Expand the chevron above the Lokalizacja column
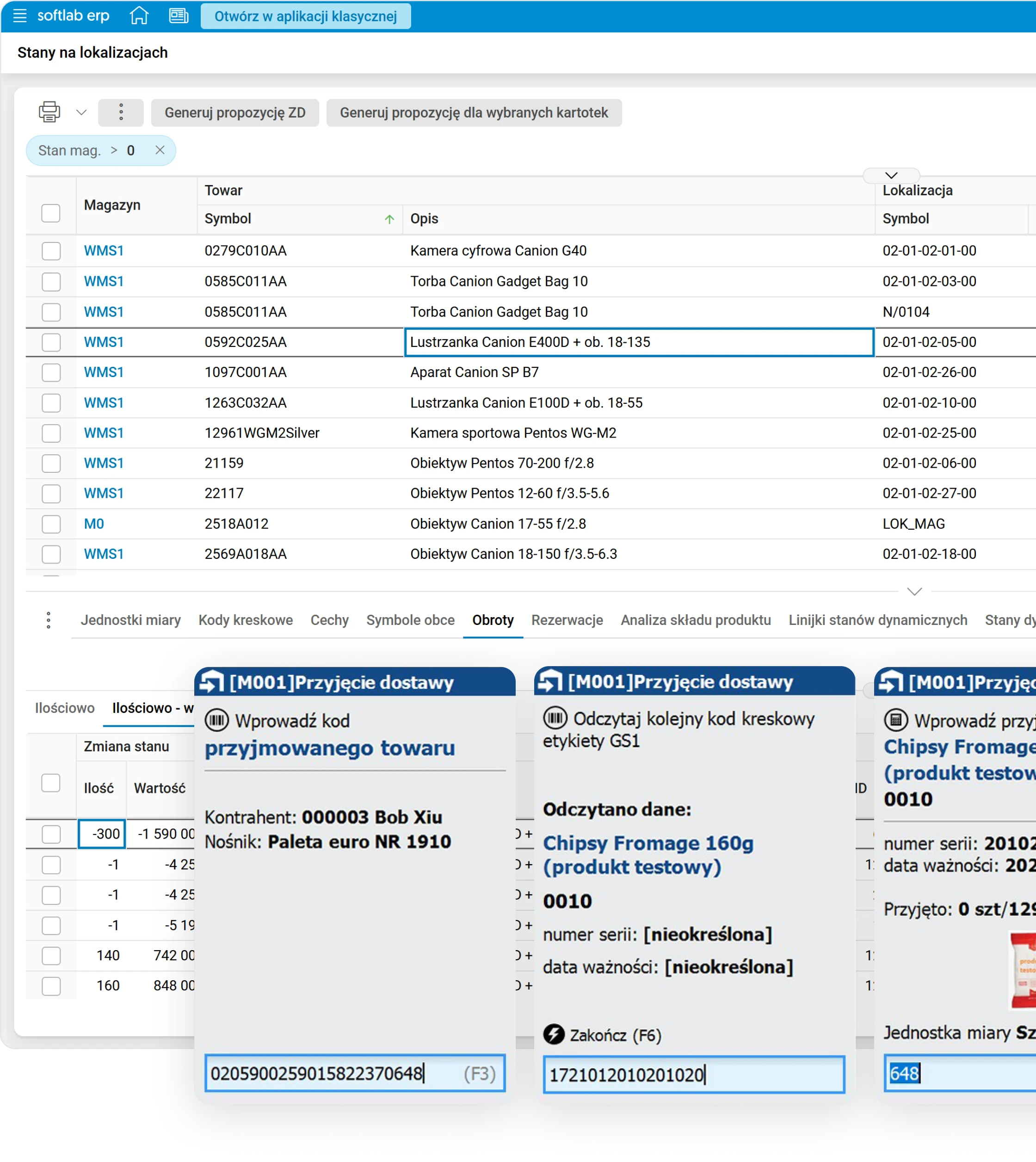Viewport: 1036px width, 1162px height. (x=891, y=175)
